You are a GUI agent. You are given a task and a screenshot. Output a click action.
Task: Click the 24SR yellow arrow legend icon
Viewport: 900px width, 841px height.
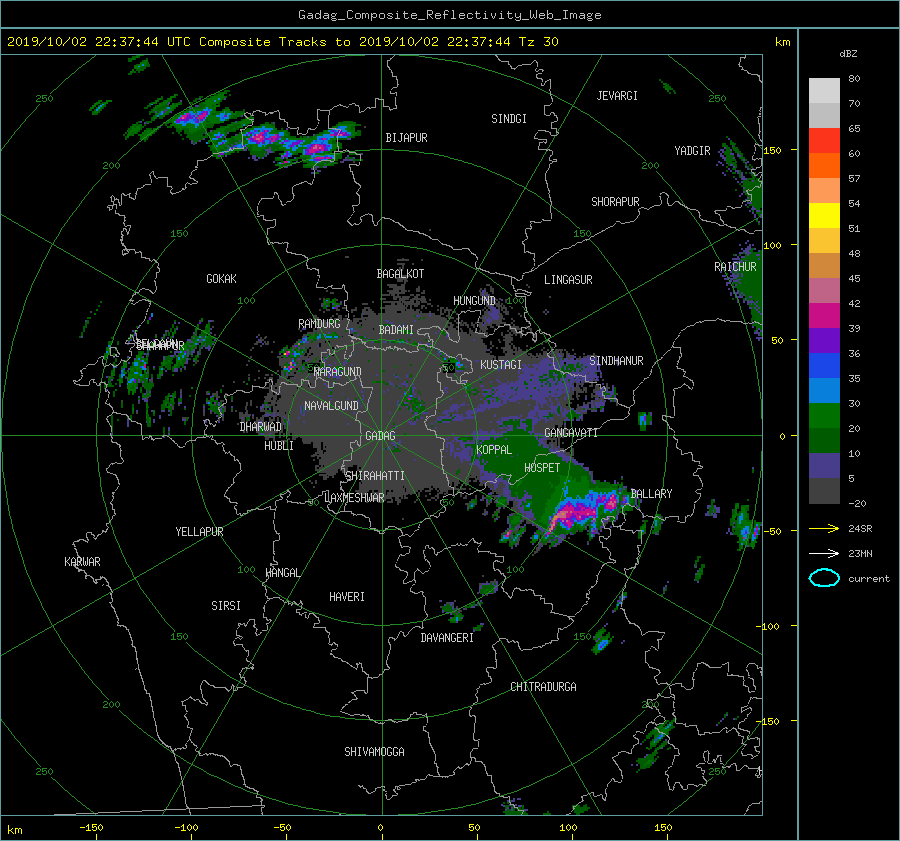(x=824, y=529)
